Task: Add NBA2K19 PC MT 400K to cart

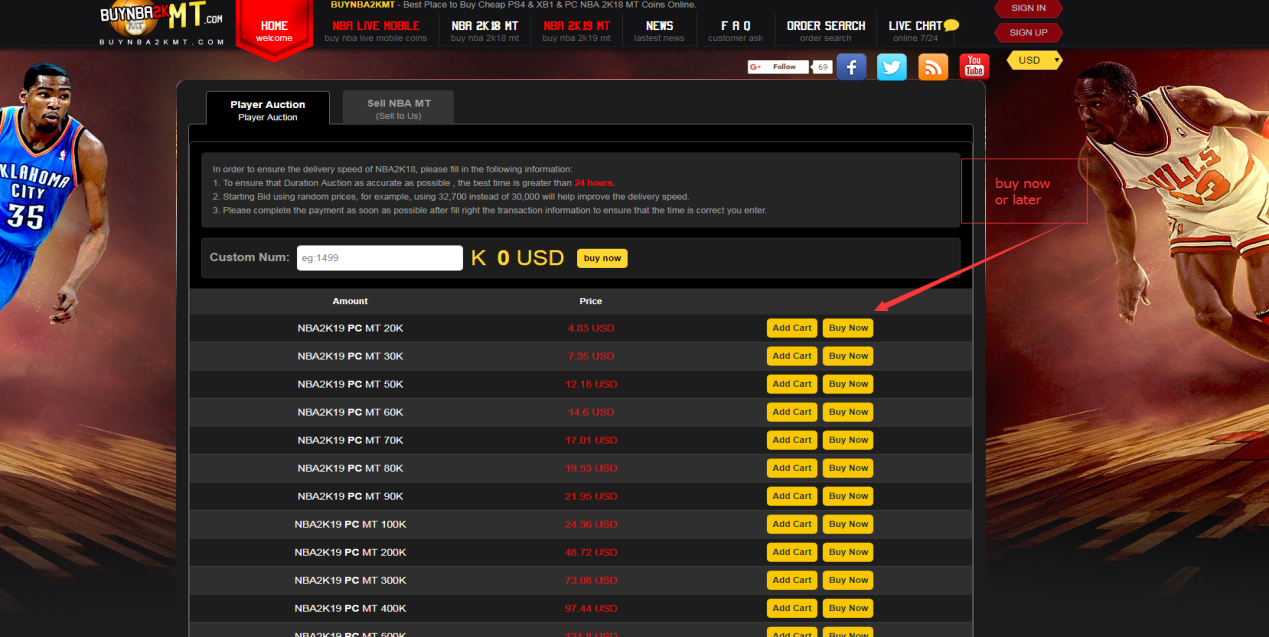Action: click(x=792, y=608)
